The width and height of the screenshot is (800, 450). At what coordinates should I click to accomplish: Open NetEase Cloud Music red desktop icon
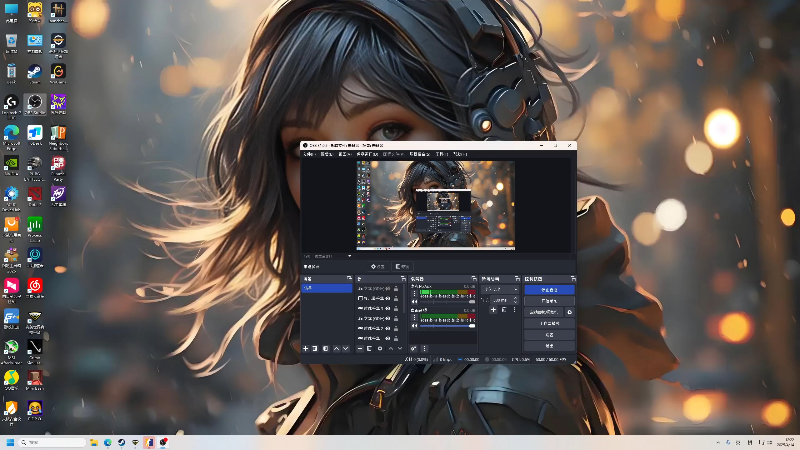point(35,288)
